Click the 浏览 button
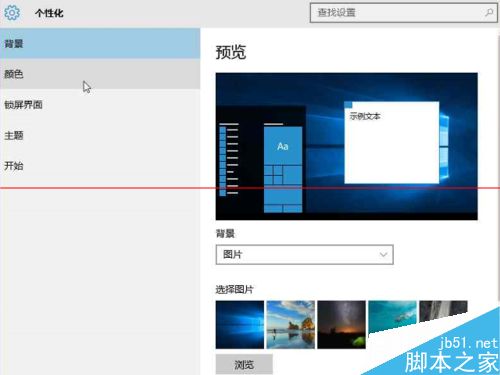Image resolution: width=500 pixels, height=375 pixels. pyautogui.click(x=244, y=365)
